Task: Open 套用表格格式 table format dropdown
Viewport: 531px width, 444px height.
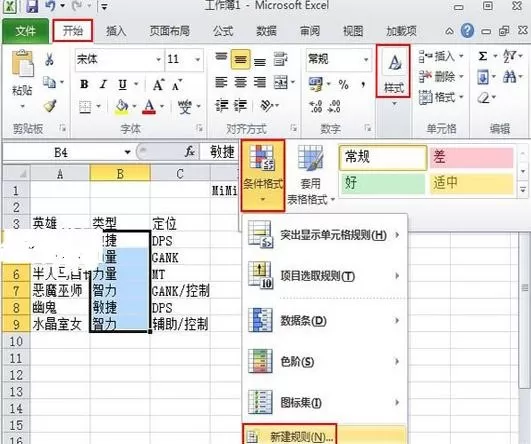Action: [311, 175]
